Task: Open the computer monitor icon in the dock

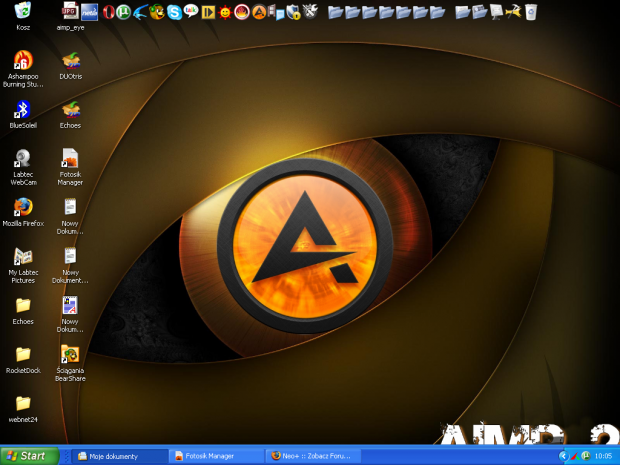Action: [x=496, y=12]
